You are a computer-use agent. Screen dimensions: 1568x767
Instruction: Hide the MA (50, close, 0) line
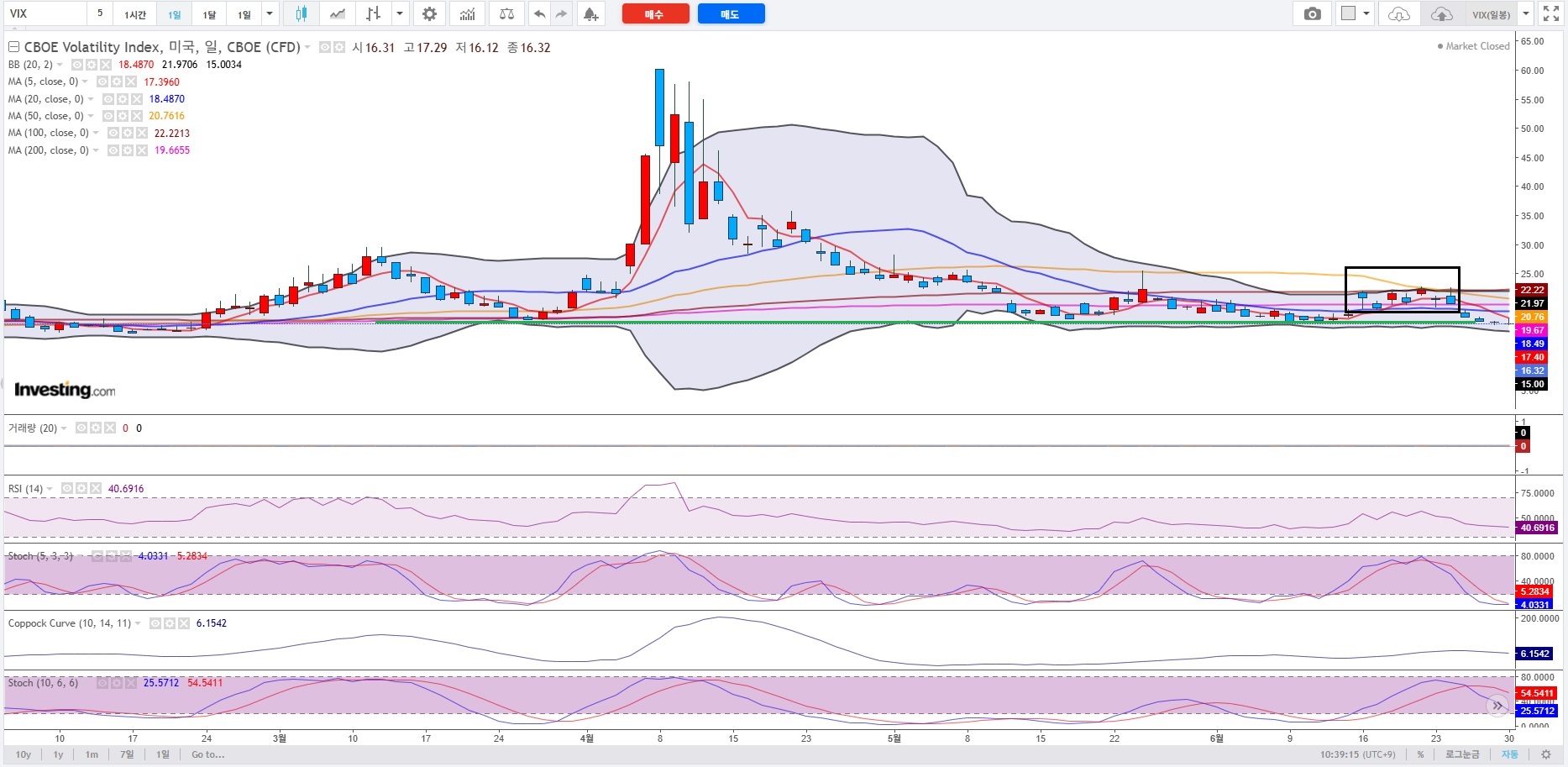click(108, 116)
